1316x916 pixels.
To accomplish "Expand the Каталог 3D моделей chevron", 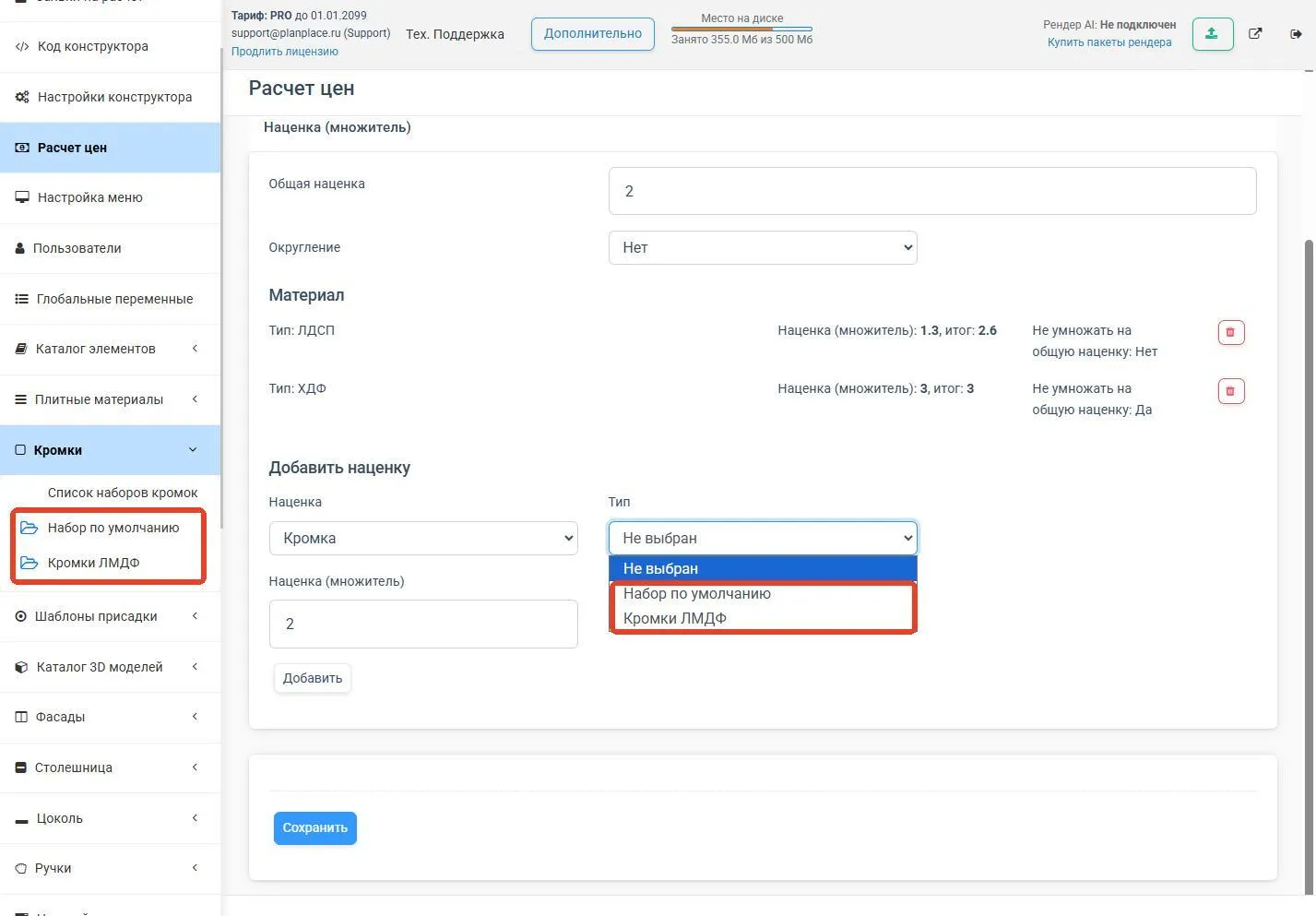I will (195, 667).
